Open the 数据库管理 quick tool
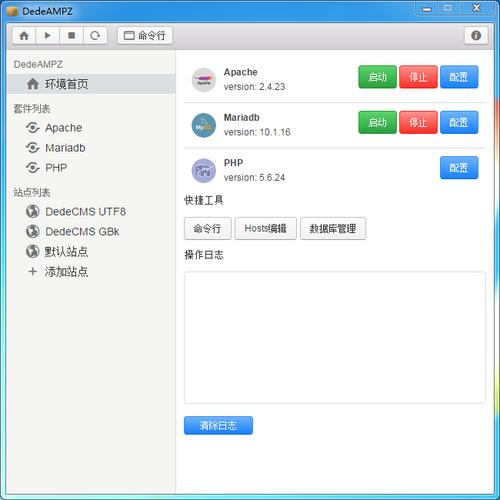This screenshot has width=500, height=500. coord(333,228)
